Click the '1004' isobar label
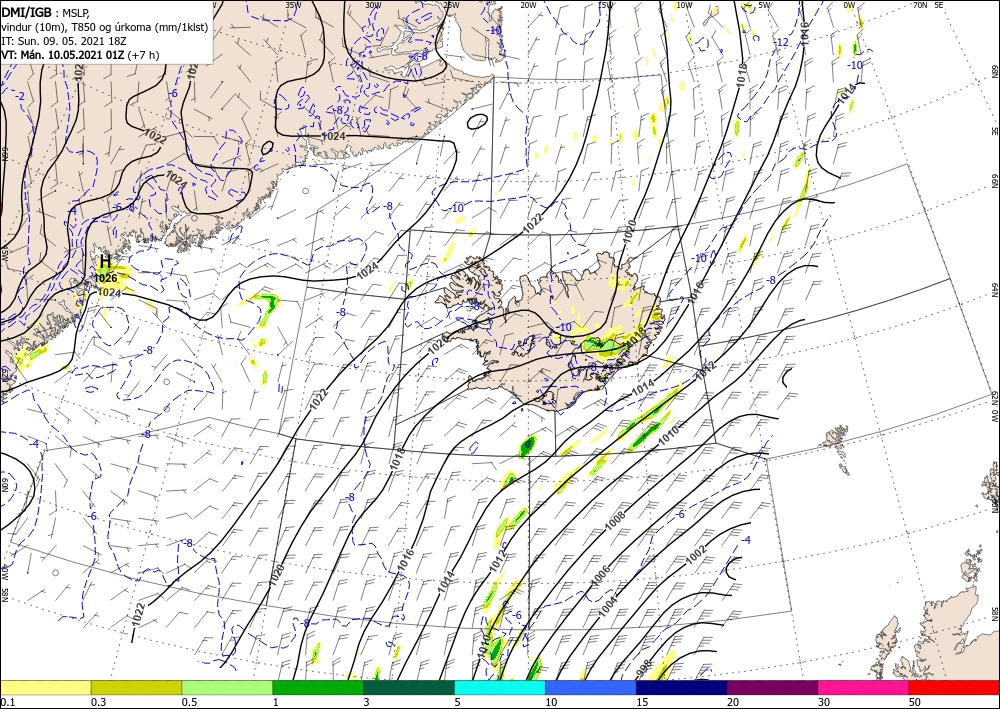 point(608,605)
